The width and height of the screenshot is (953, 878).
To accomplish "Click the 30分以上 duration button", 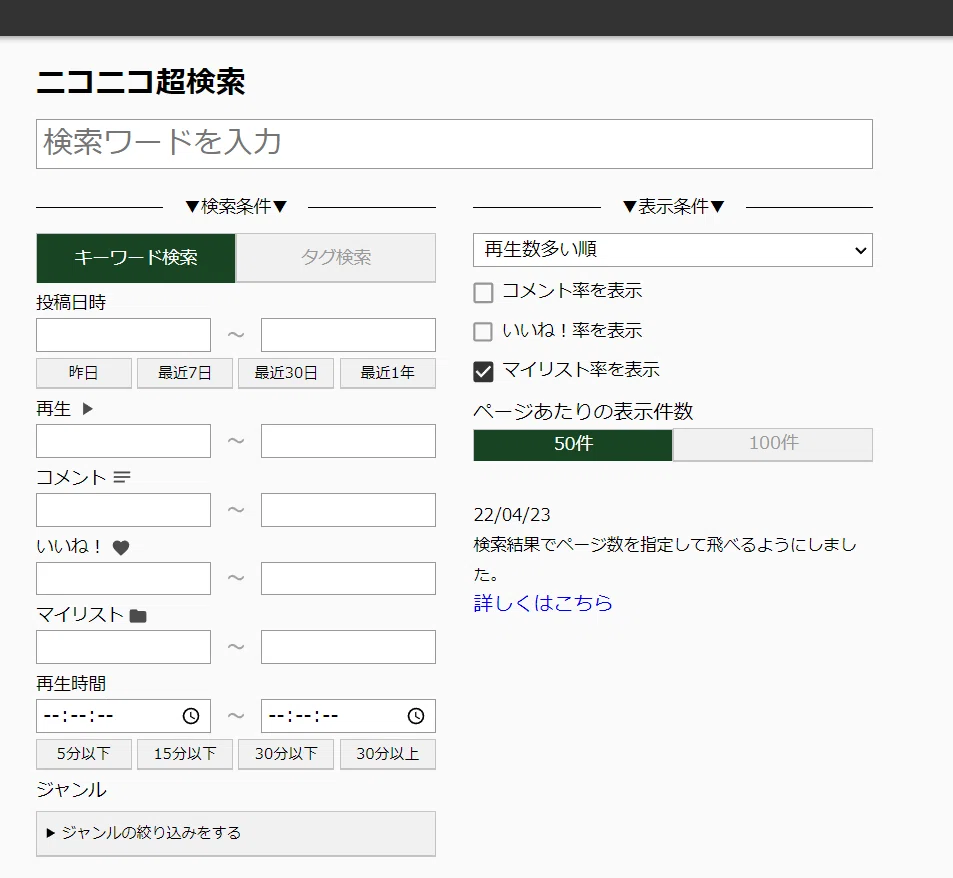I will (388, 754).
